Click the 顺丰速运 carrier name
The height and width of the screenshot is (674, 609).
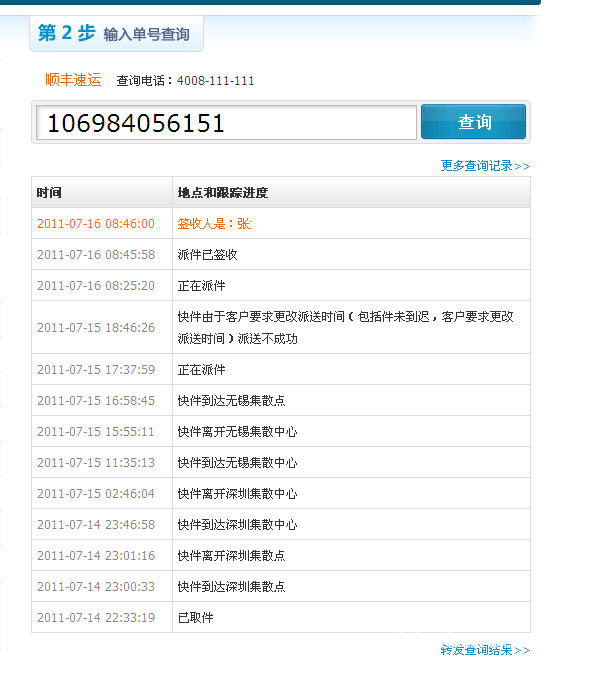pyautogui.click(x=73, y=80)
